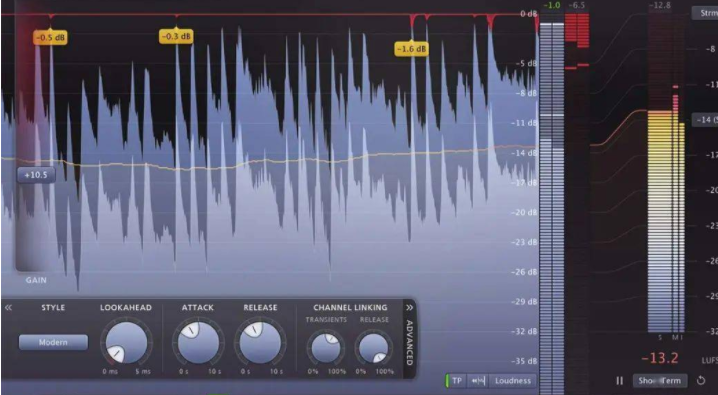This screenshot has width=718, height=395.
Task: Click the channel linking Transients knob
Action: [326, 347]
